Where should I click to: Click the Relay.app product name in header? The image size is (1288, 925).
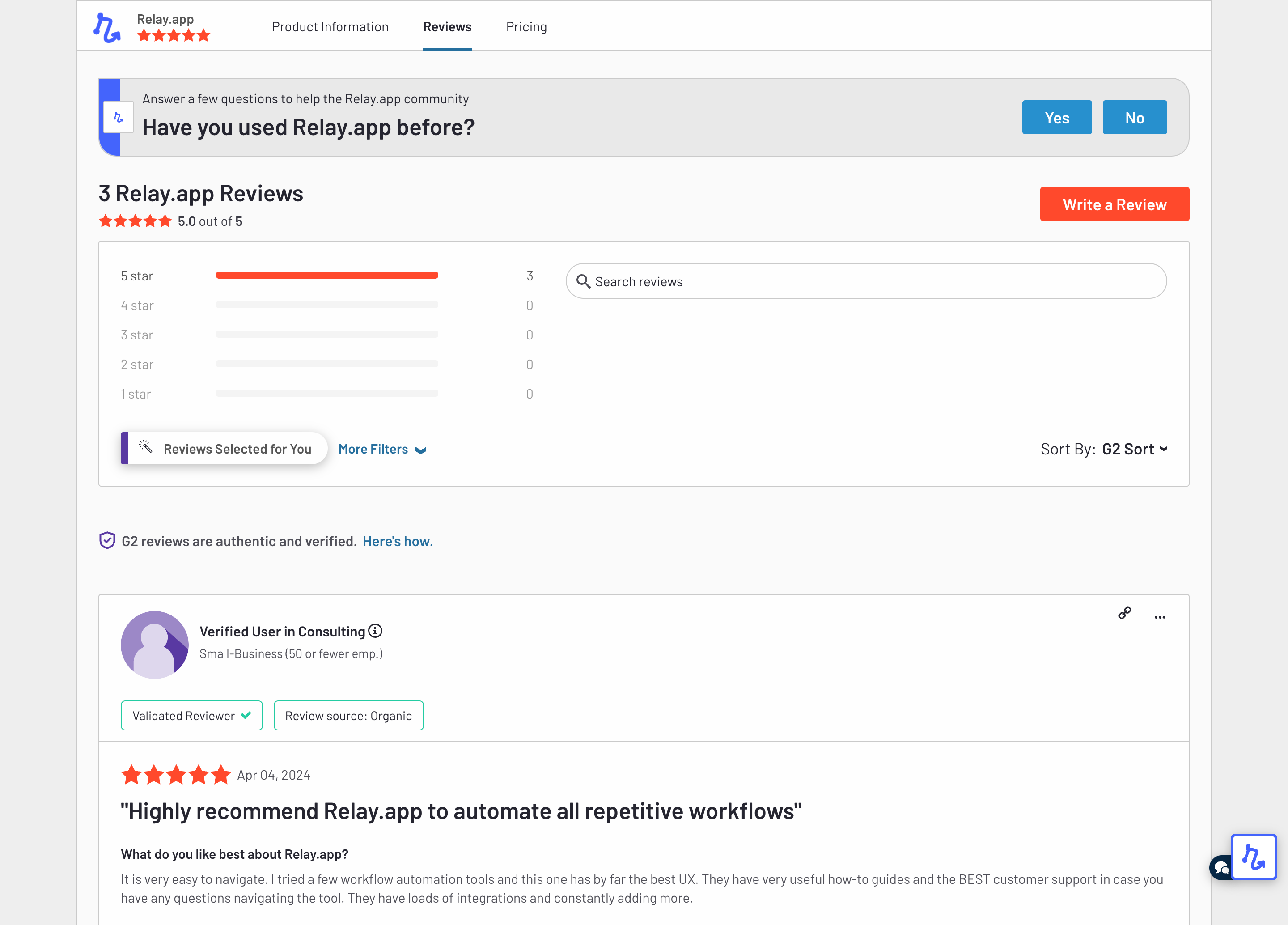pyautogui.click(x=165, y=19)
